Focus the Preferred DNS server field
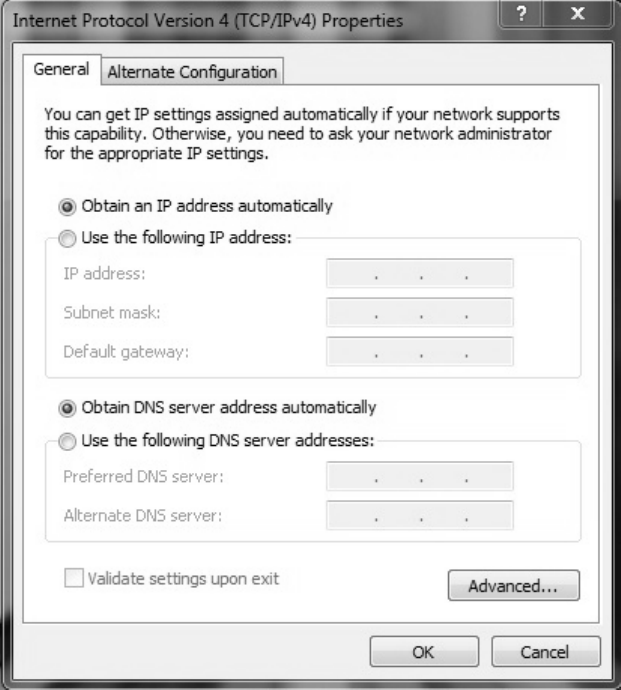 (419, 477)
